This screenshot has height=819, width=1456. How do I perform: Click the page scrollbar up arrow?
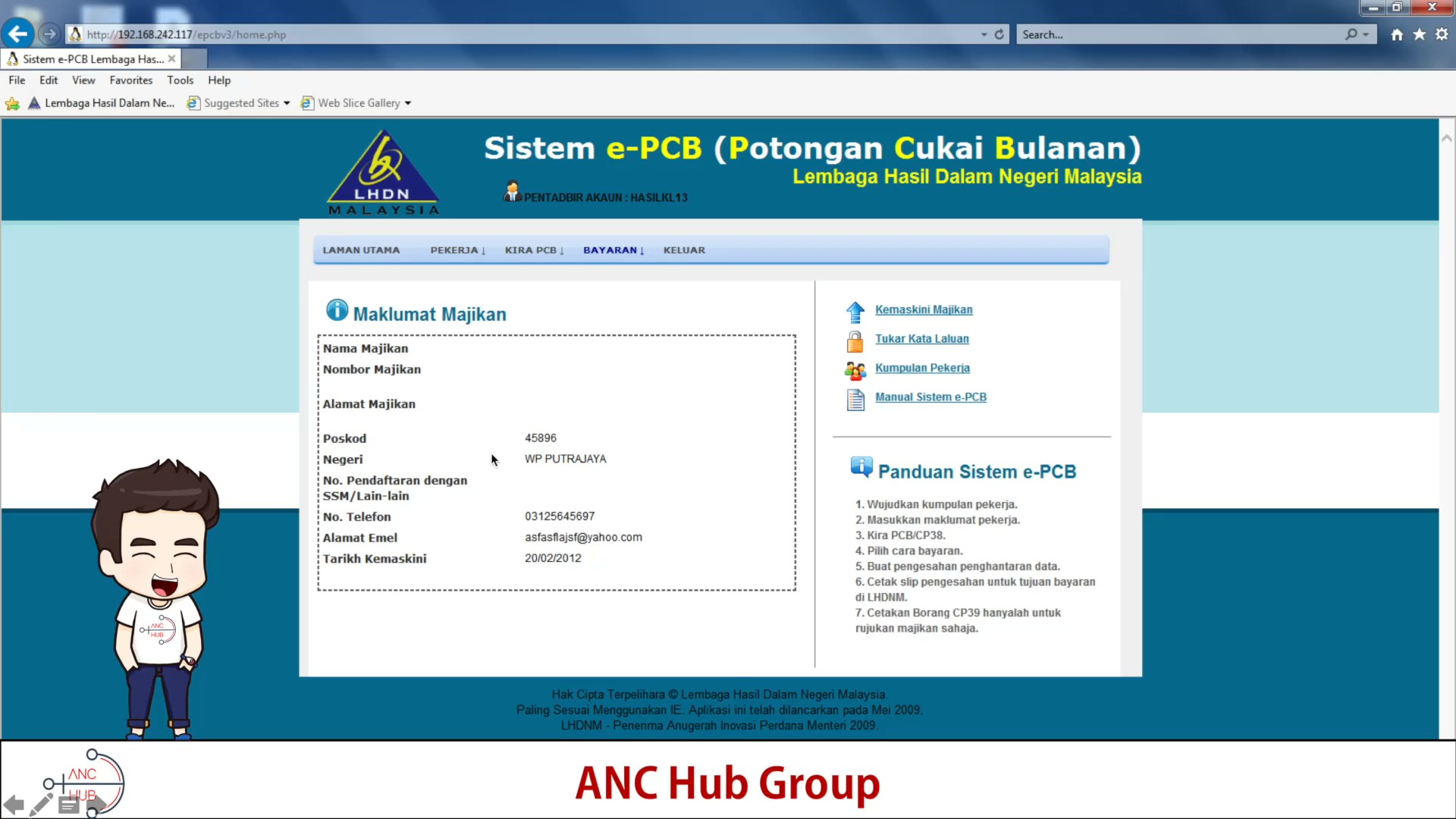[x=1446, y=138]
